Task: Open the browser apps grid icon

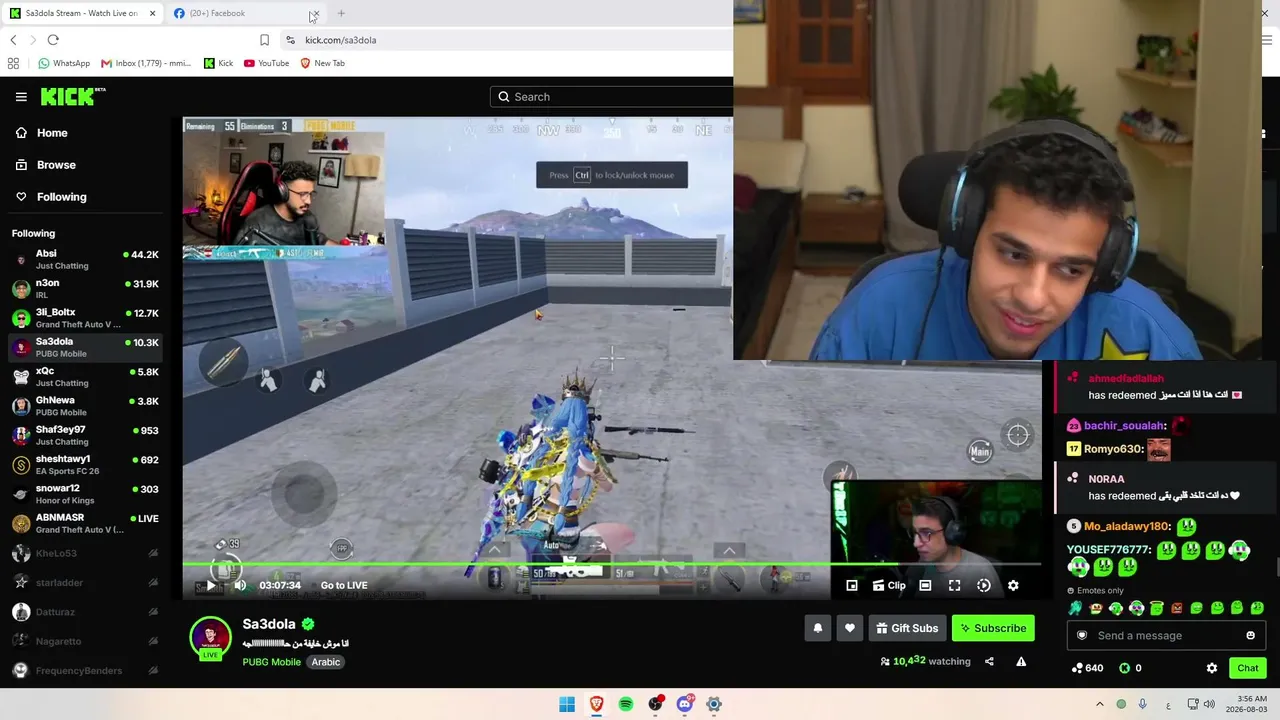Action: click(x=13, y=63)
